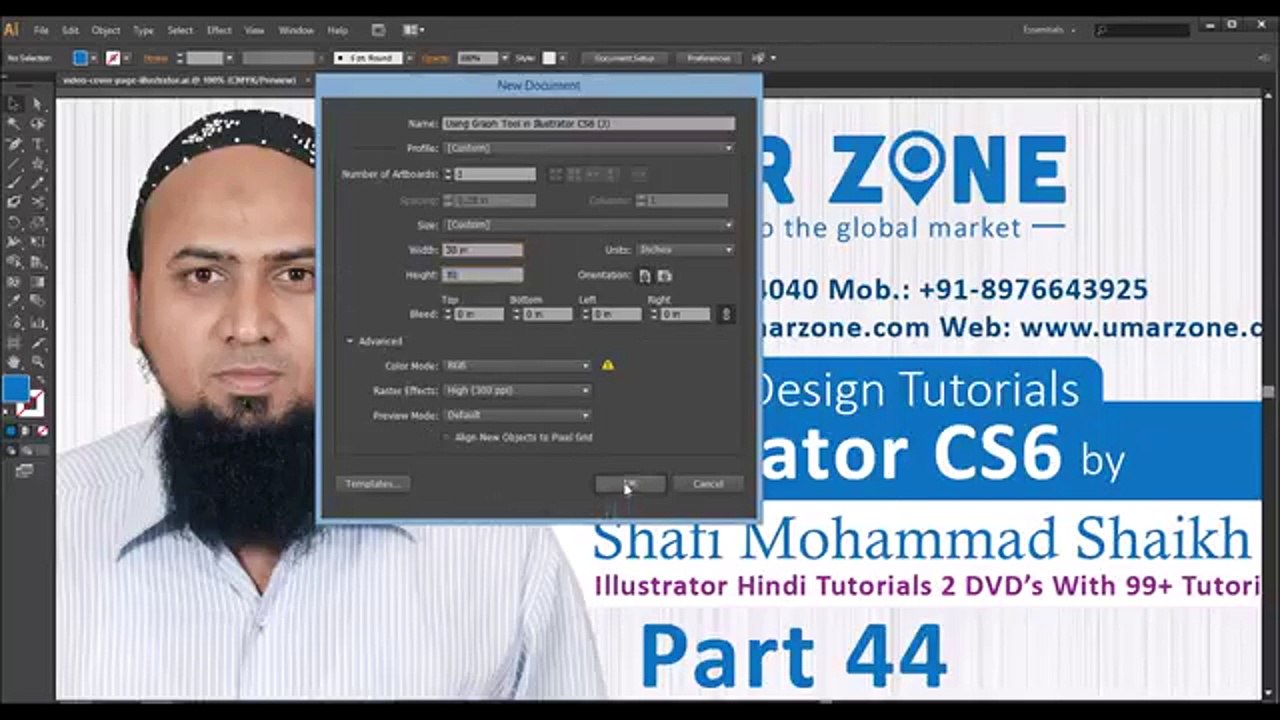Select the Blend tool
Image resolution: width=1280 pixels, height=720 pixels.
38,301
